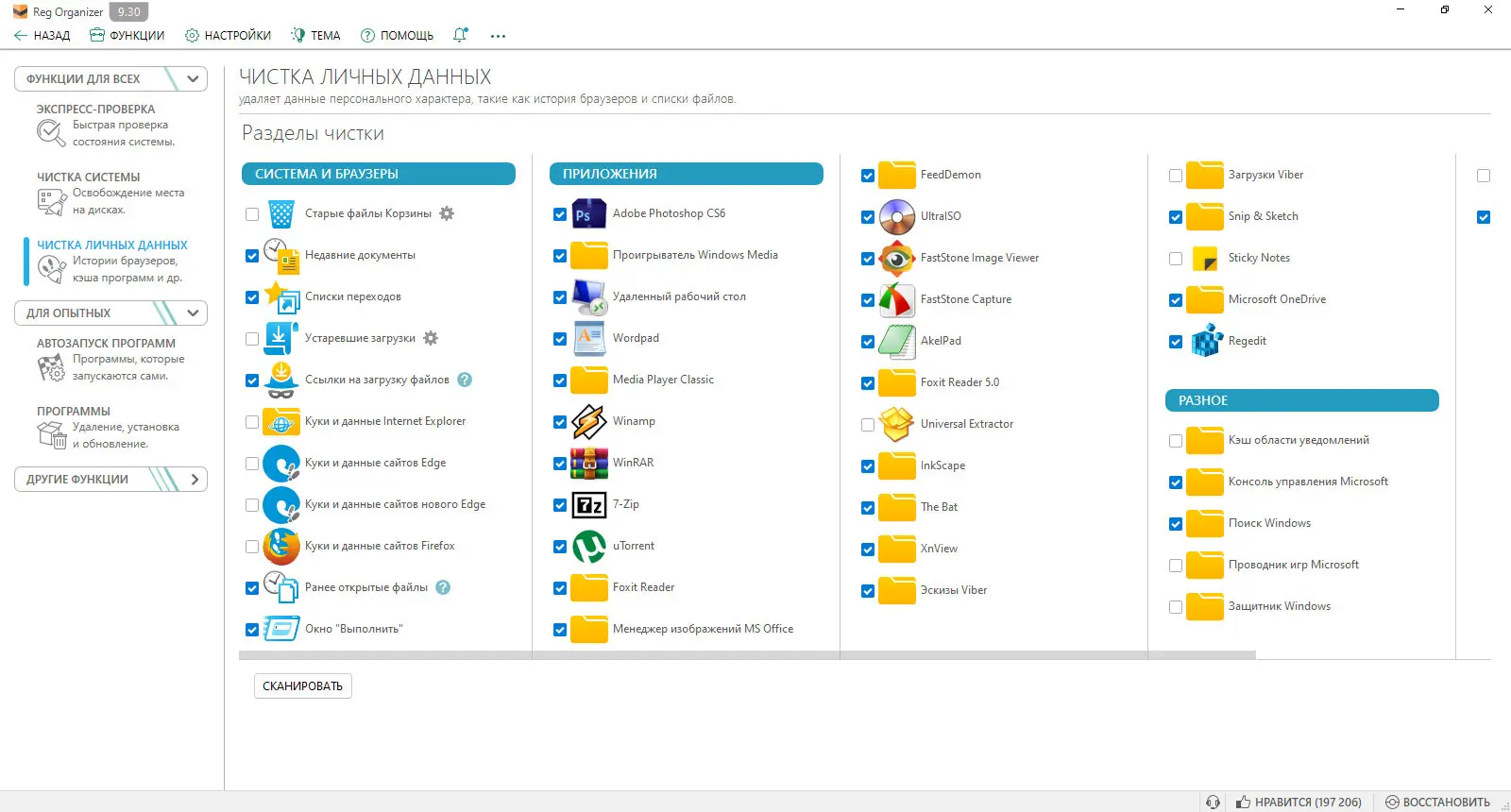Click the WinRAR books icon
The width and height of the screenshot is (1511, 812).
(x=589, y=464)
